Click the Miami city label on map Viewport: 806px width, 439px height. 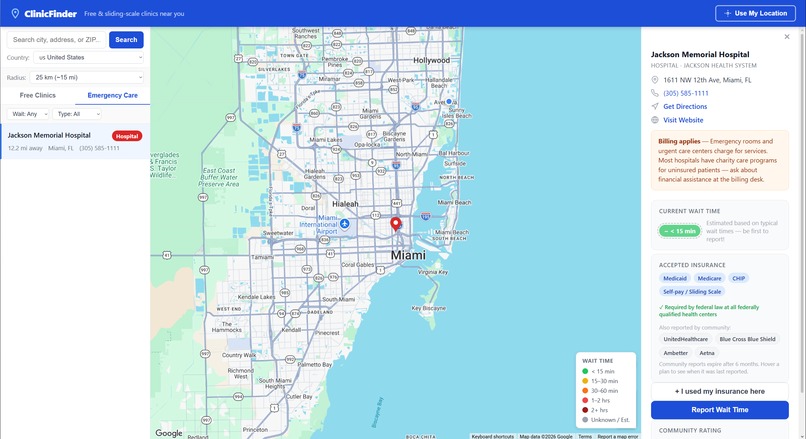pyautogui.click(x=408, y=255)
